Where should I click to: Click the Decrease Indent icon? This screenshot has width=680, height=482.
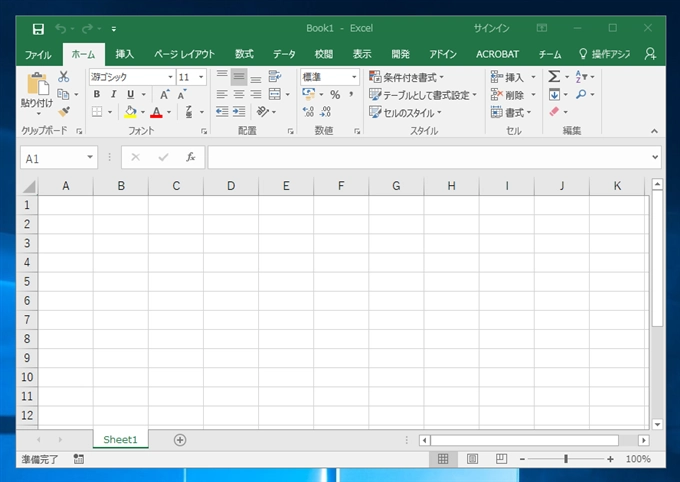pyautogui.click(x=222, y=112)
